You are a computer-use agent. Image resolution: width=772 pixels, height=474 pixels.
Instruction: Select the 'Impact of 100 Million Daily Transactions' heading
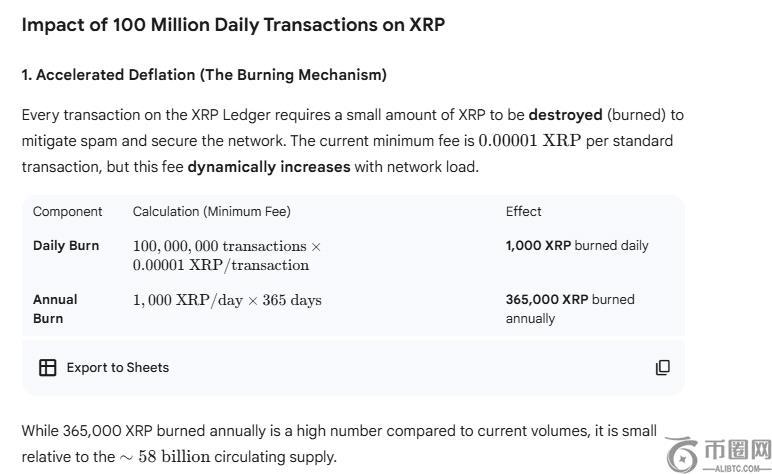pos(233,25)
